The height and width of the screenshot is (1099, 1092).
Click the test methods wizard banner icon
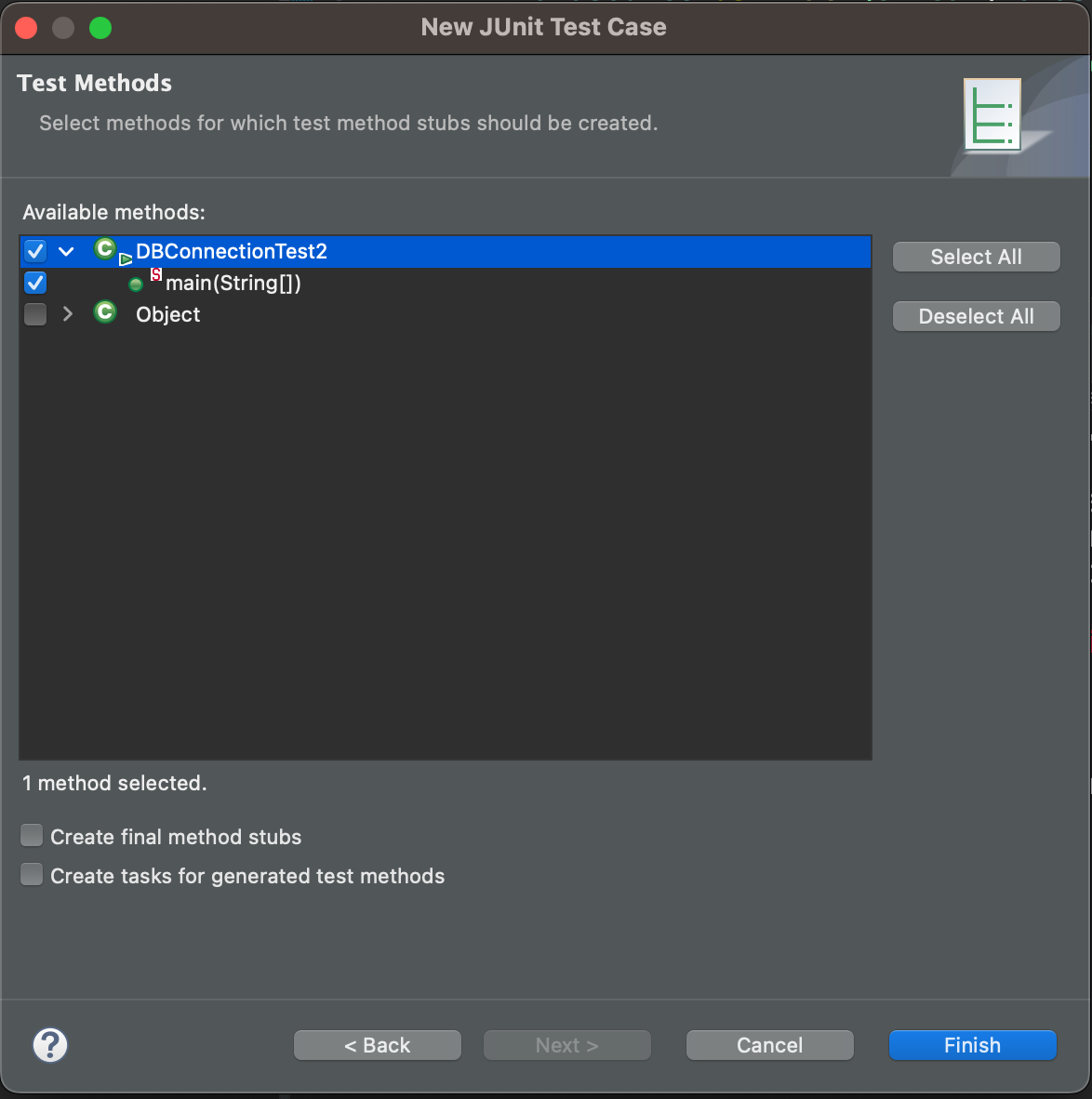[x=992, y=115]
